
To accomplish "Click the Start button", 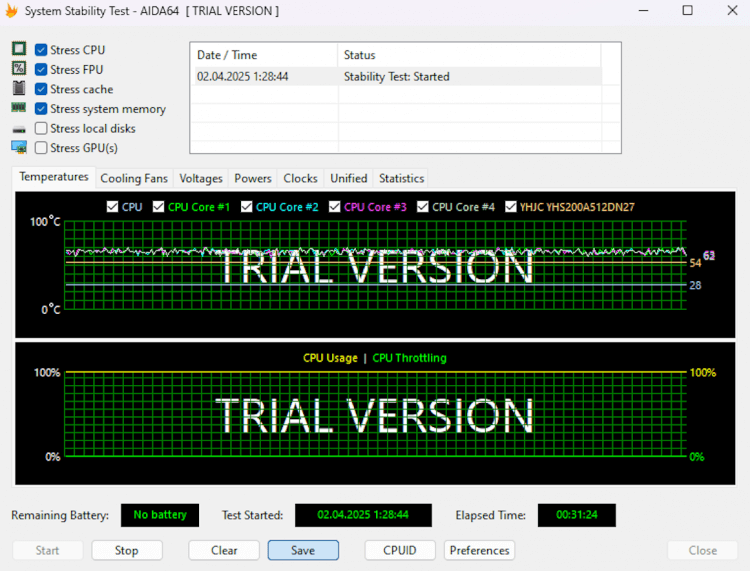I will click(47, 550).
